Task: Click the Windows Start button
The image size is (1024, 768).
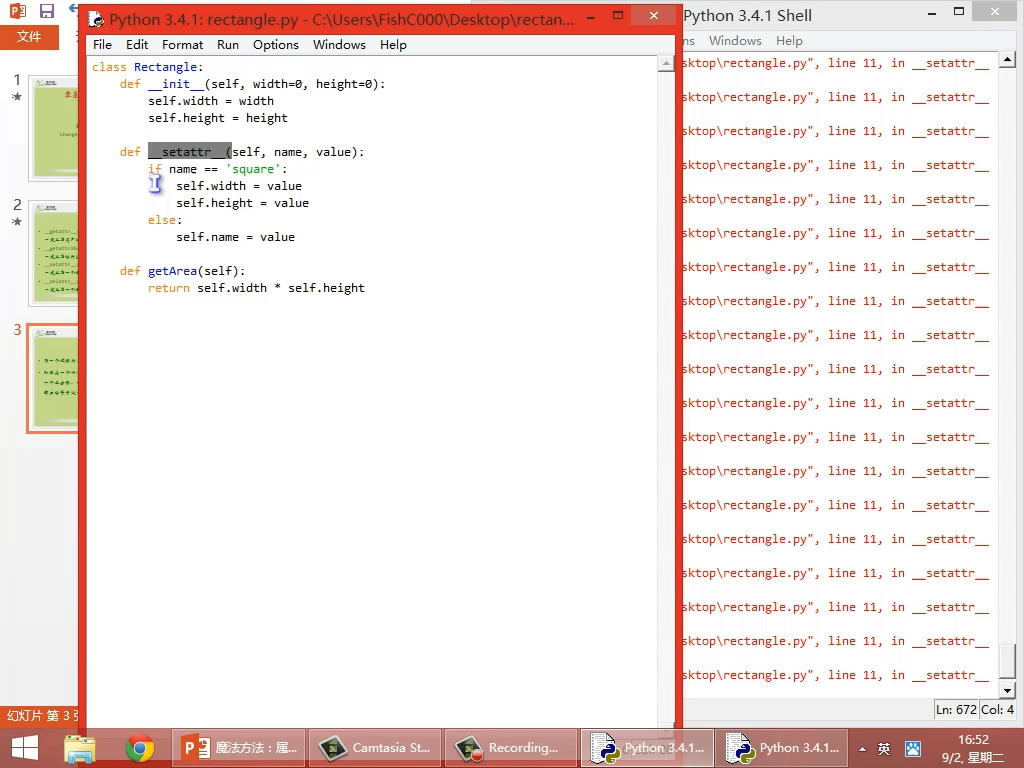Action: [x=25, y=747]
